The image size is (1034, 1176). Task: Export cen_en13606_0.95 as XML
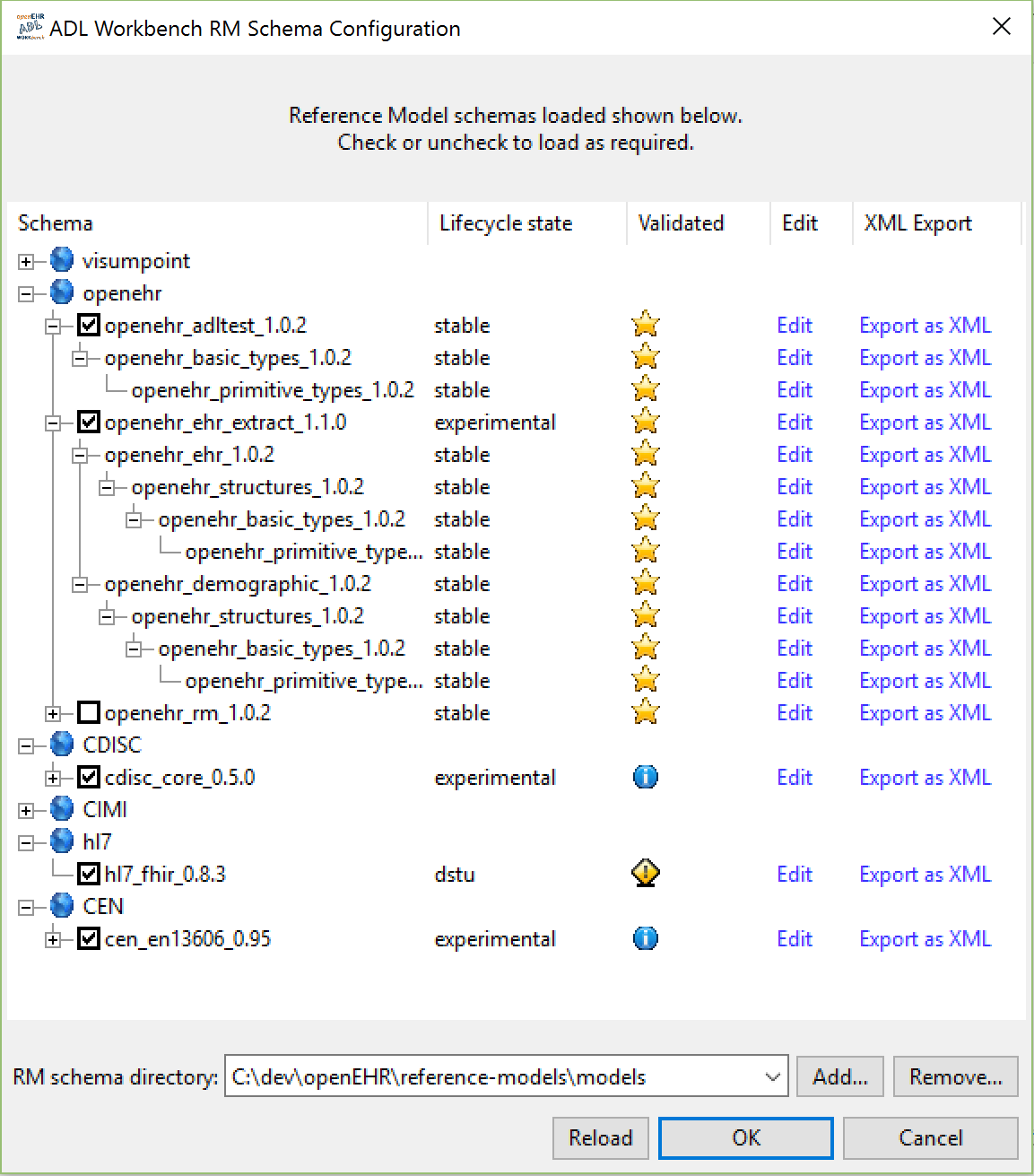tap(925, 938)
